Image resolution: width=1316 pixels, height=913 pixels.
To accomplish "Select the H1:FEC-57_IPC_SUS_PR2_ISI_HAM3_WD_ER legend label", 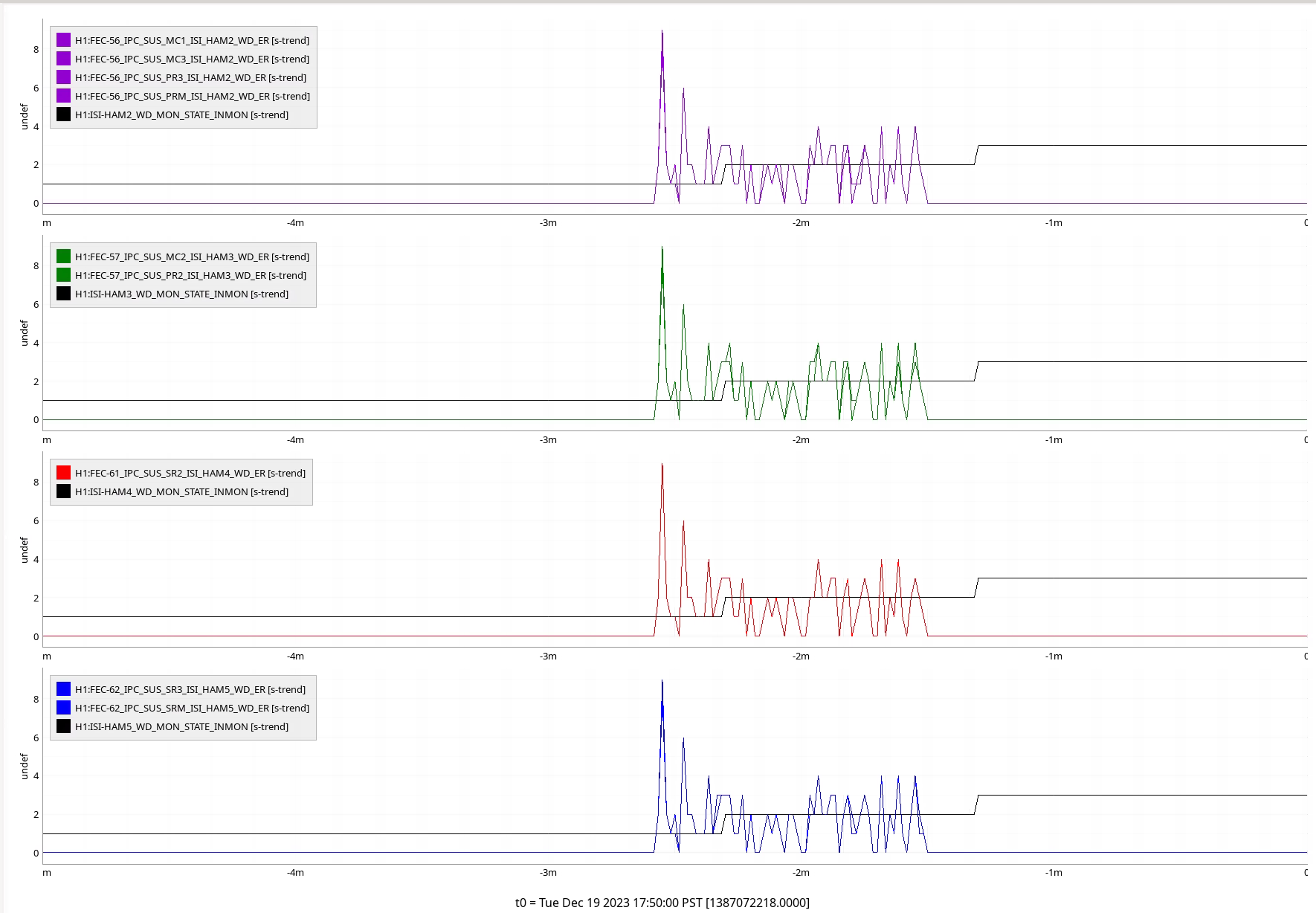I will (190, 275).
